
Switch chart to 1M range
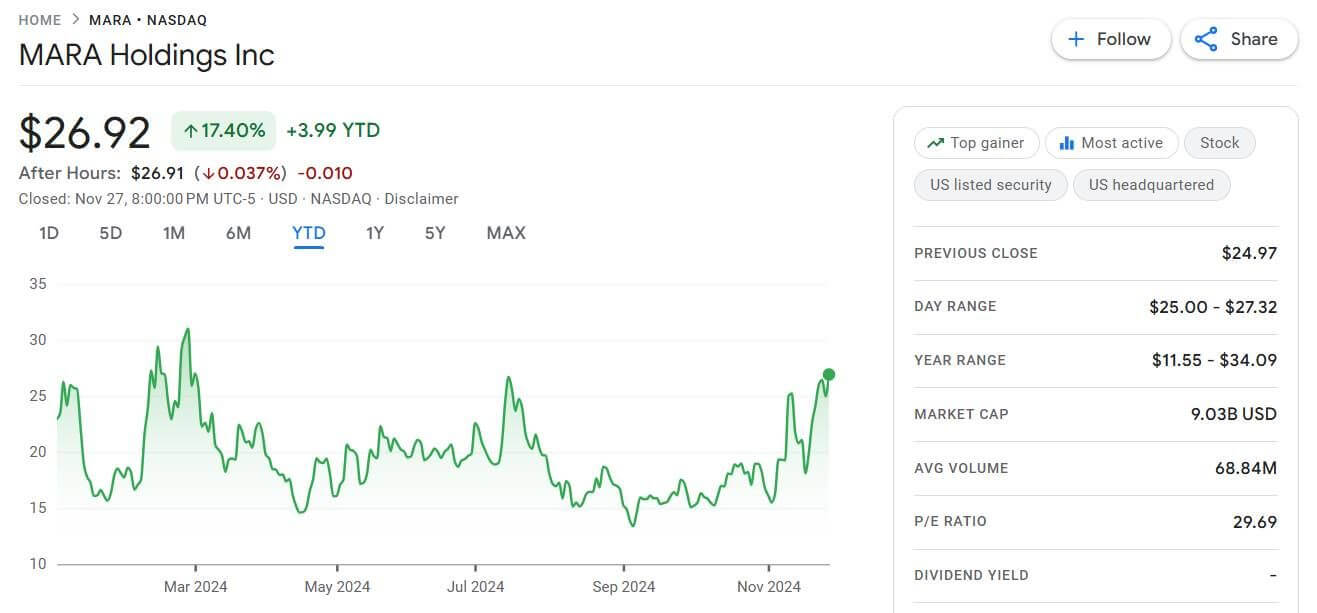pyautogui.click(x=174, y=233)
